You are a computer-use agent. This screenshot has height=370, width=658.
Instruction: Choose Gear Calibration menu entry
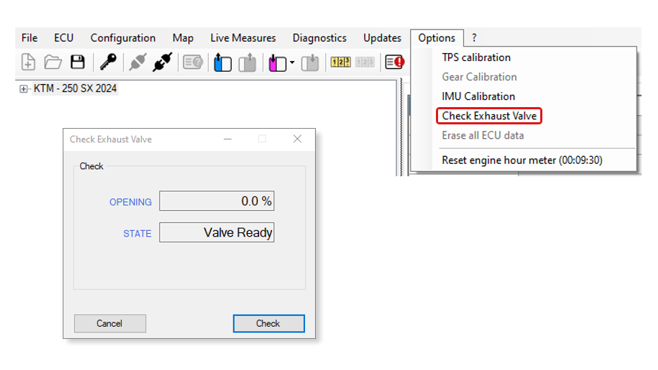pos(479,77)
